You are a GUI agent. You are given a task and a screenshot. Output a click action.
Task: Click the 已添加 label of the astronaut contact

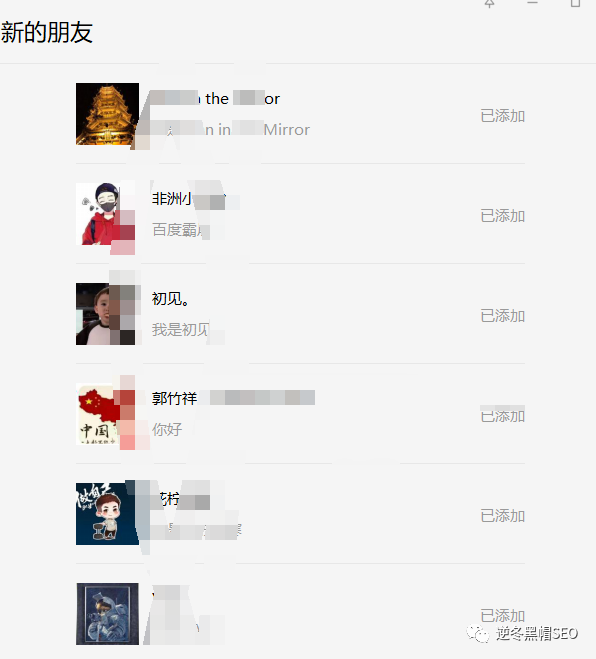(x=503, y=616)
